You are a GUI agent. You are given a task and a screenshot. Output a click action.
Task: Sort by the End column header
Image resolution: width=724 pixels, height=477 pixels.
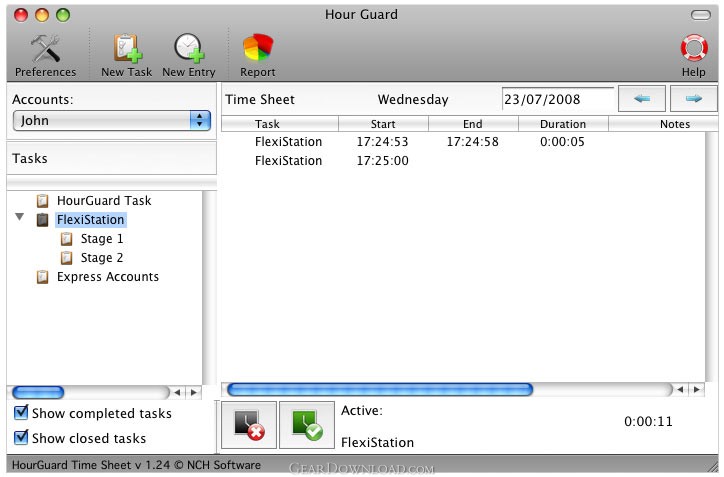473,124
